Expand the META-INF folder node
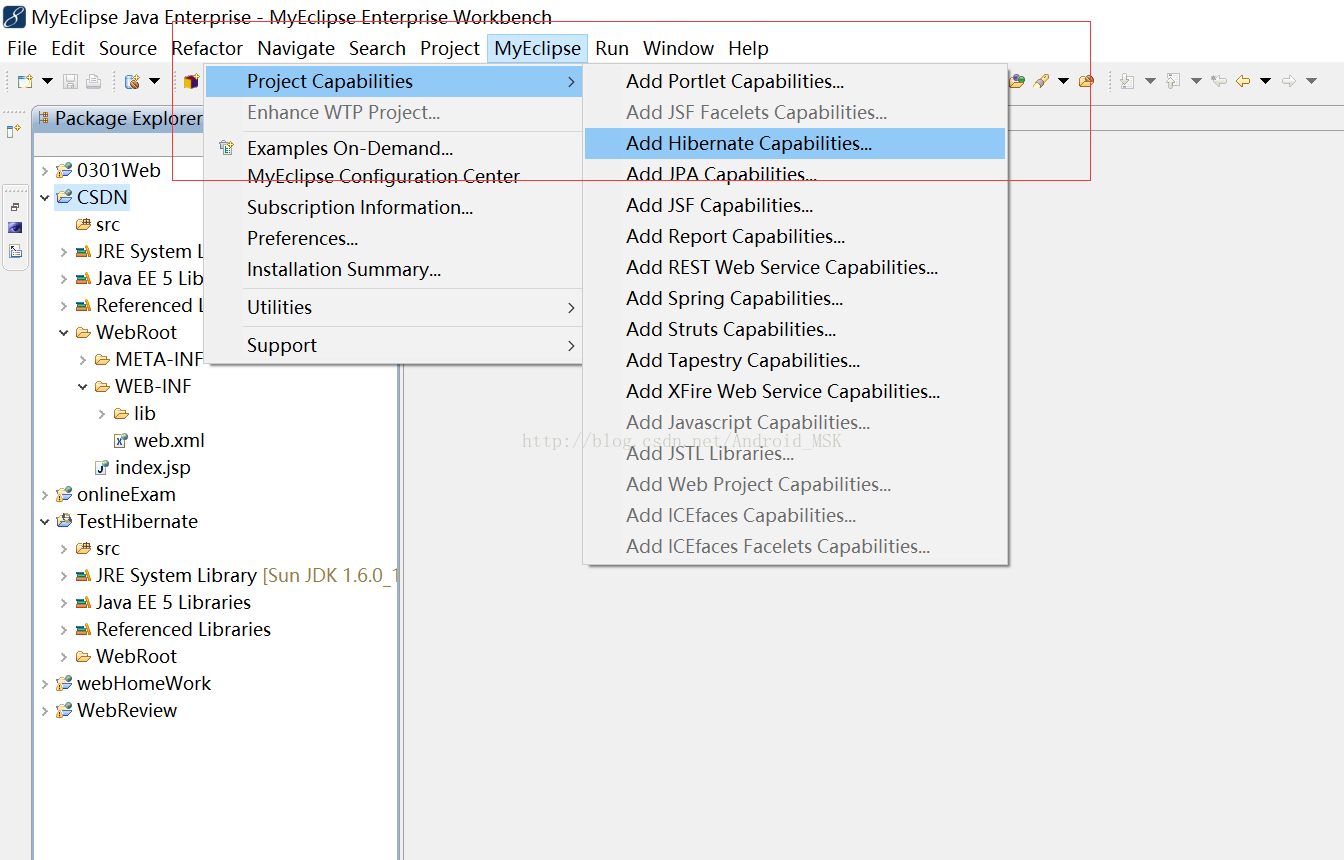 click(83, 360)
